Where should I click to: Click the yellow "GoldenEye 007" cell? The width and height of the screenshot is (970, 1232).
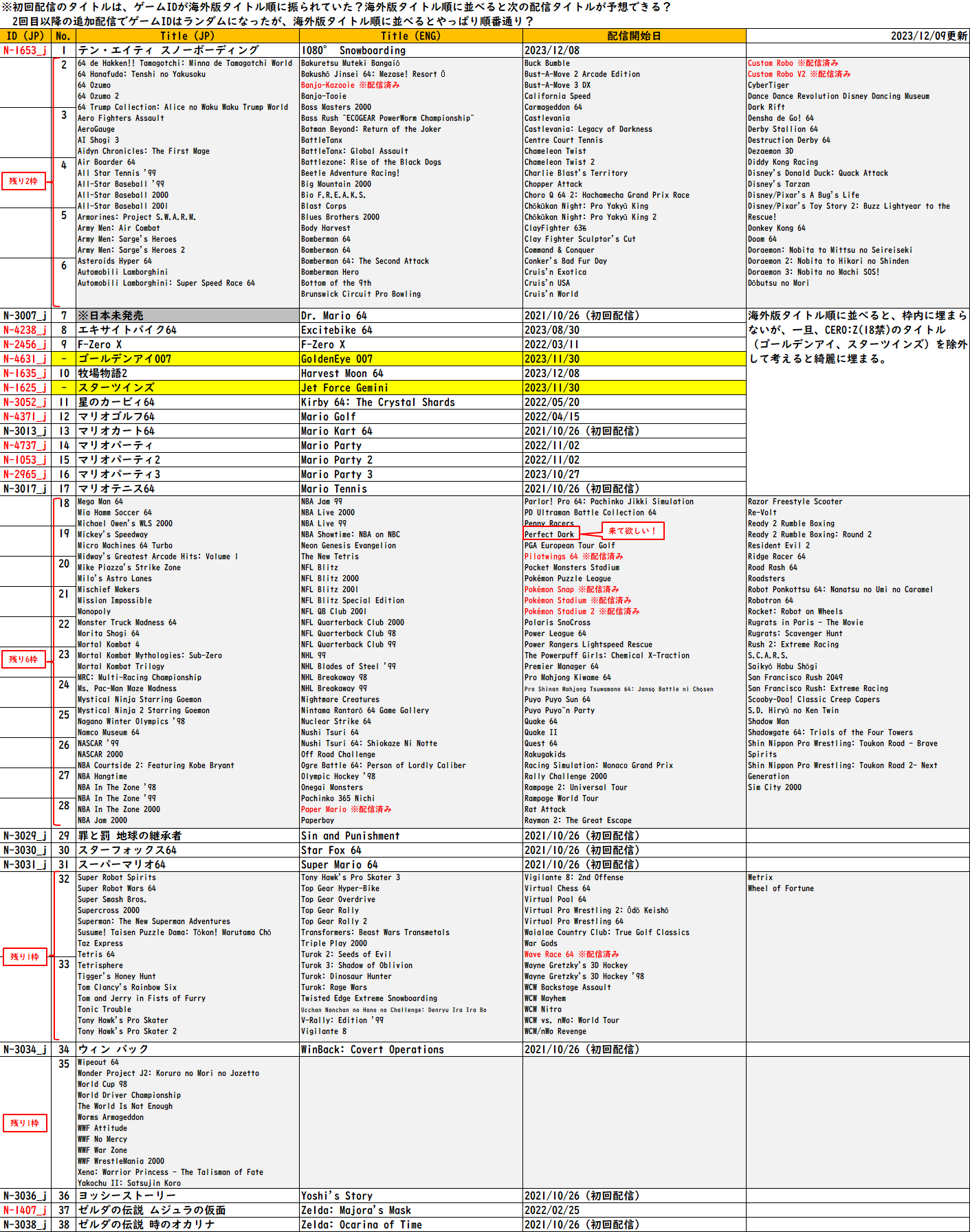pos(410,359)
